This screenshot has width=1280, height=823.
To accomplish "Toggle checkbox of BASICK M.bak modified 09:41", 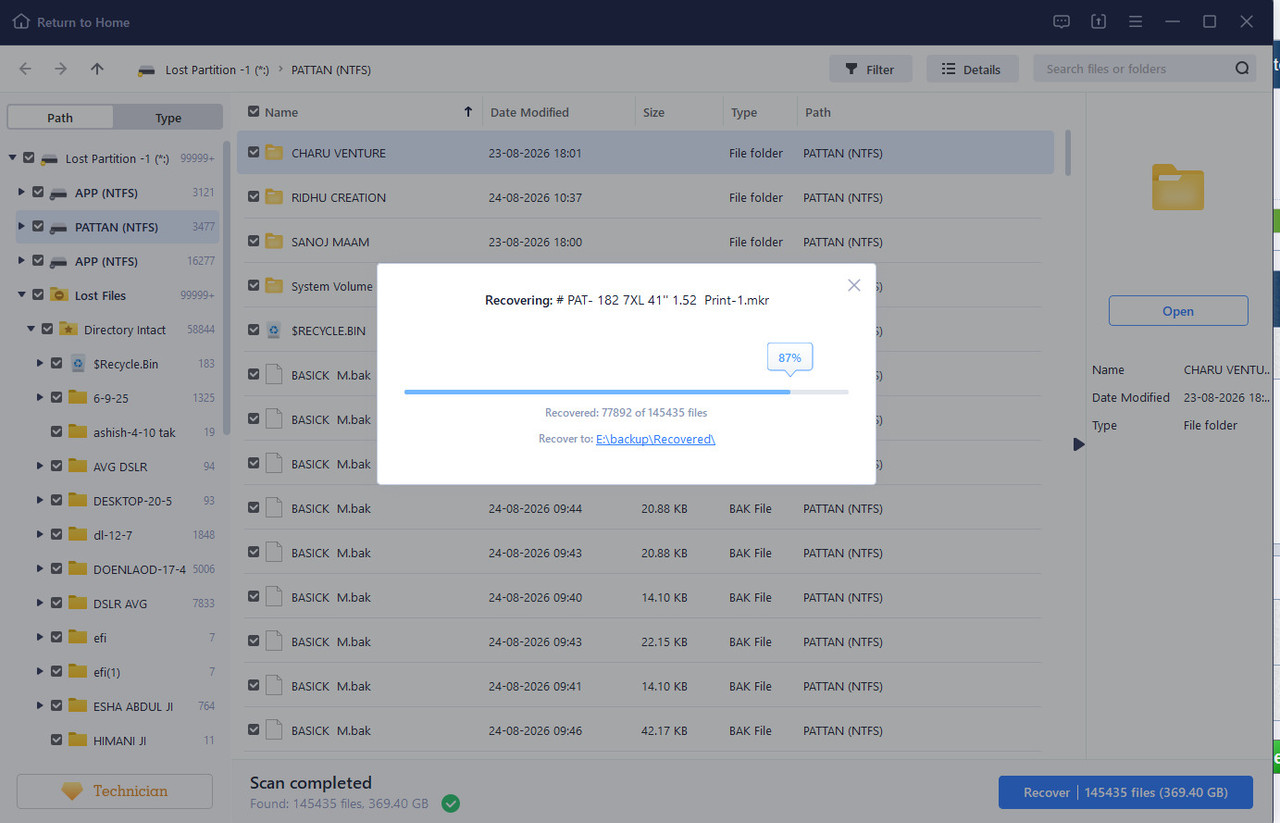I will pyautogui.click(x=254, y=686).
